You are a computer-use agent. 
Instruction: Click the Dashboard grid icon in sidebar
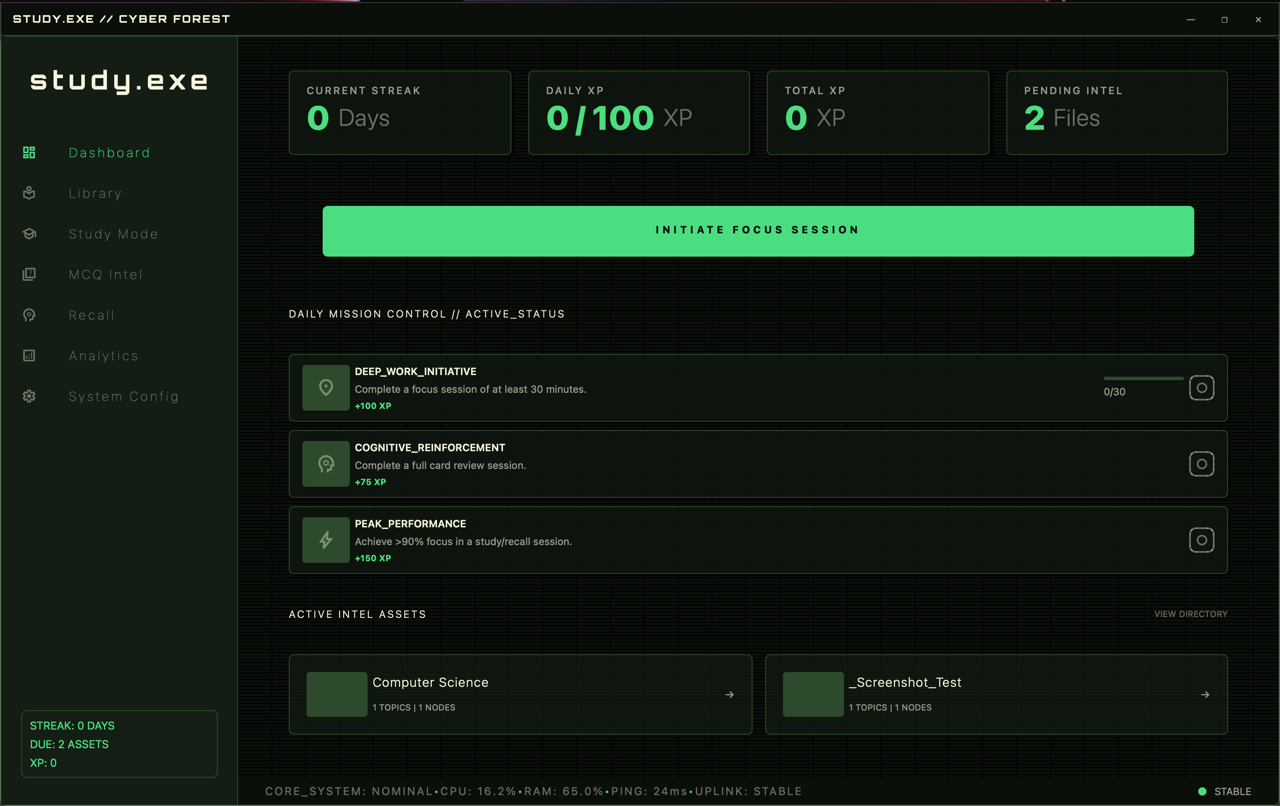coord(29,153)
